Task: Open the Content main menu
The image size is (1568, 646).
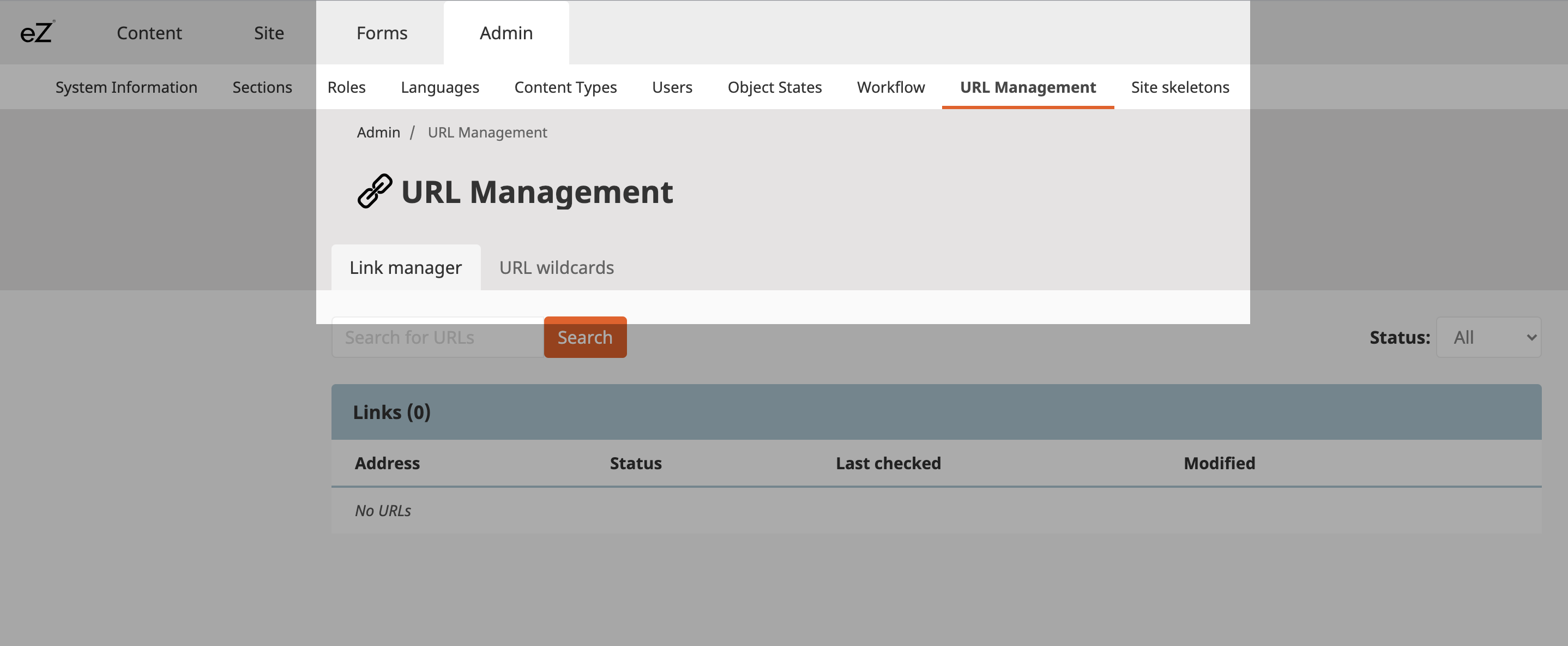Action: (149, 33)
